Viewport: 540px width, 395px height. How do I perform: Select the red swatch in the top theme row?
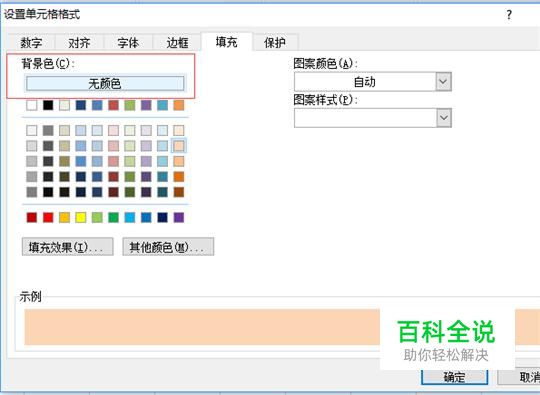point(114,105)
